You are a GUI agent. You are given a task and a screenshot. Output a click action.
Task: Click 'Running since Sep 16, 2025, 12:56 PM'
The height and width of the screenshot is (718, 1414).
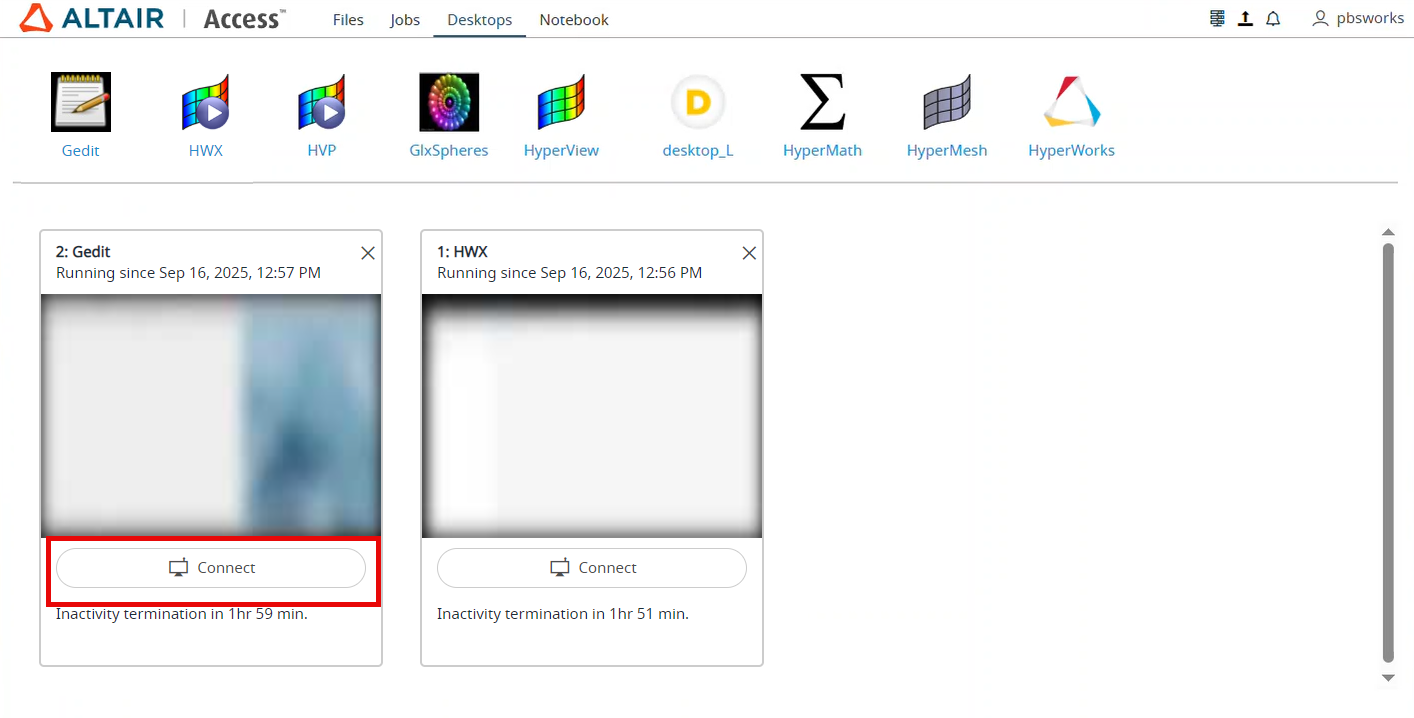(x=570, y=273)
